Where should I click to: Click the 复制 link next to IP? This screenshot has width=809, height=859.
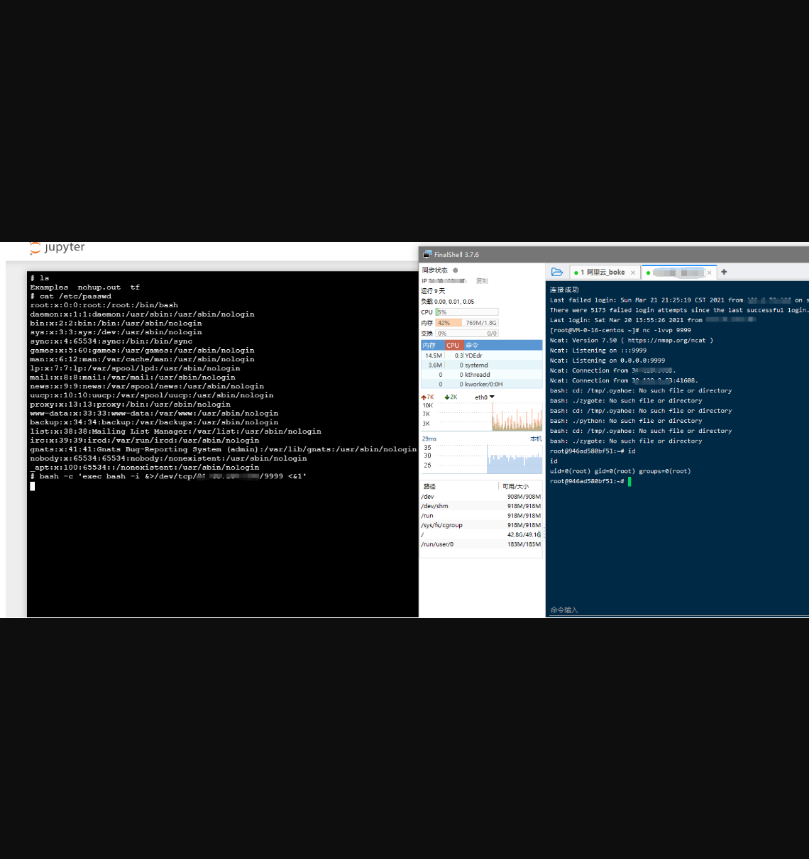[x=481, y=281]
